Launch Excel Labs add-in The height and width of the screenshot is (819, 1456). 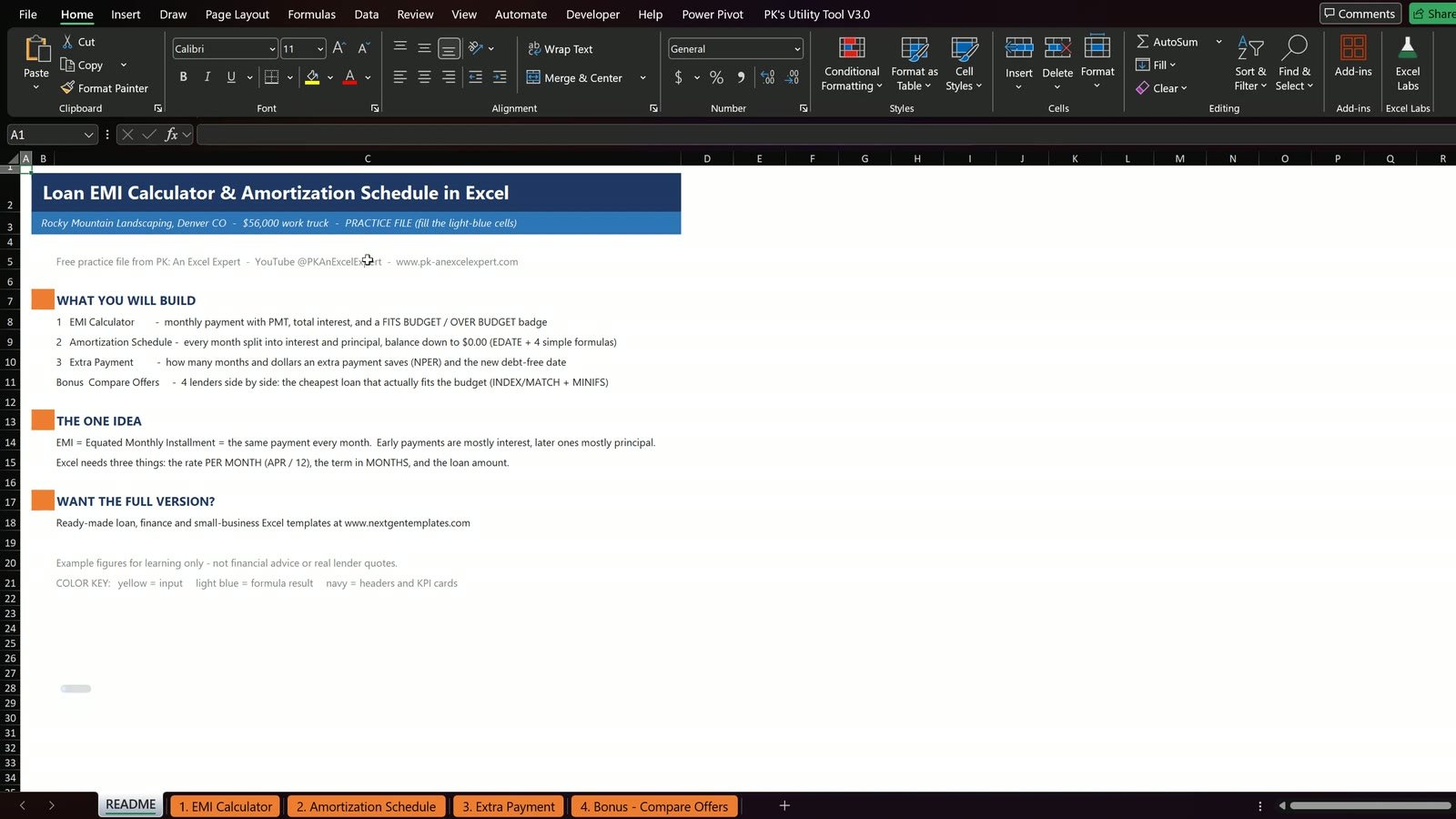pos(1408,64)
